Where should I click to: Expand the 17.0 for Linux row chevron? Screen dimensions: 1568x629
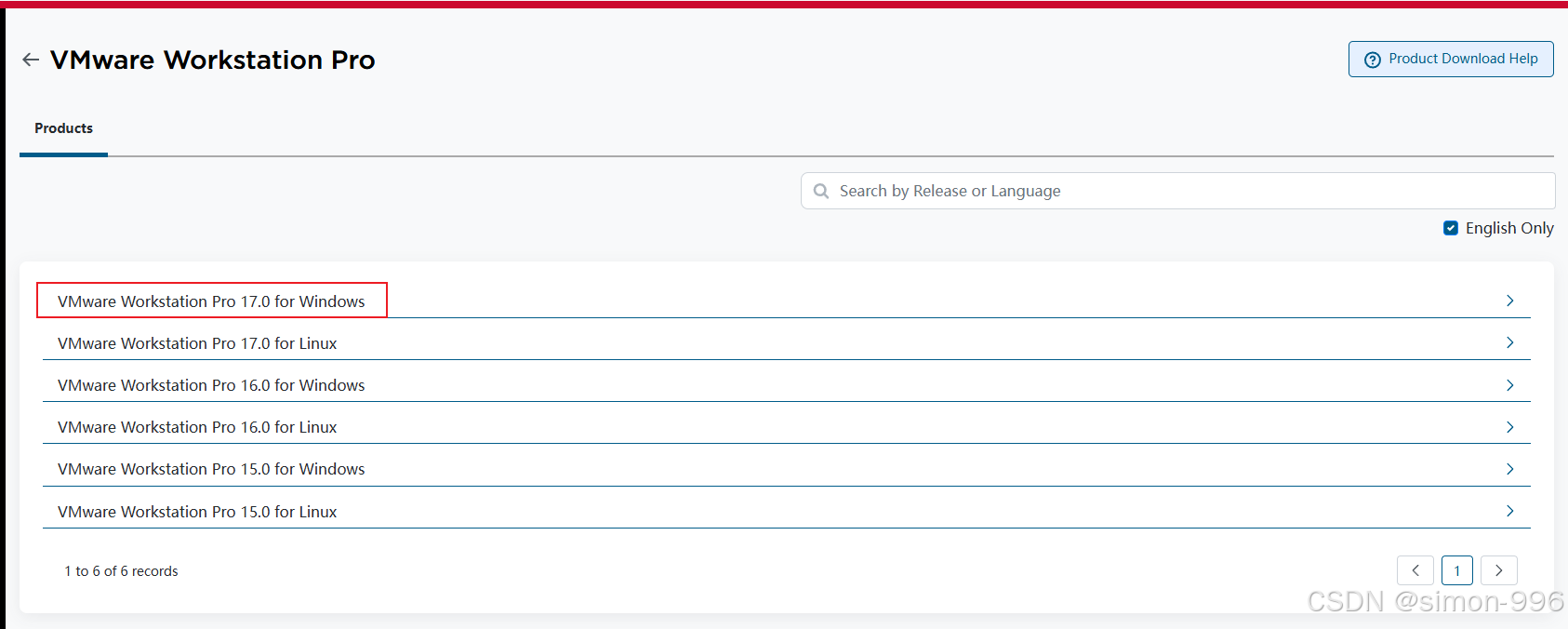coord(1509,342)
